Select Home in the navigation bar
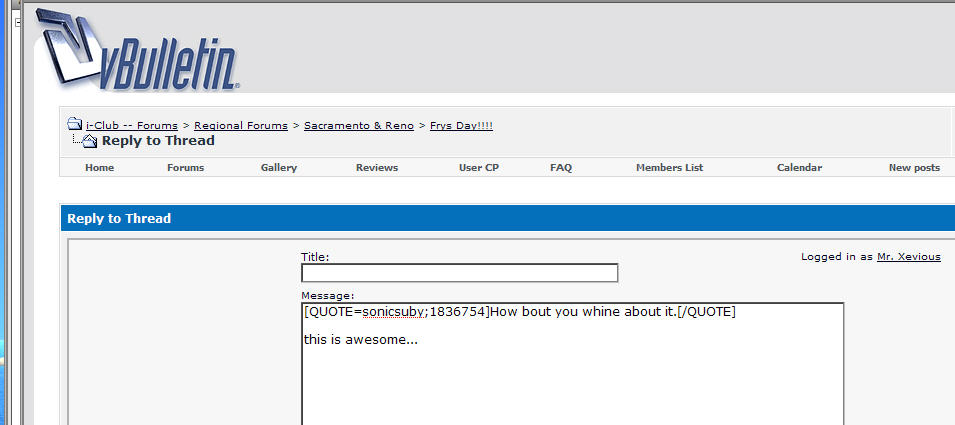 click(x=99, y=168)
